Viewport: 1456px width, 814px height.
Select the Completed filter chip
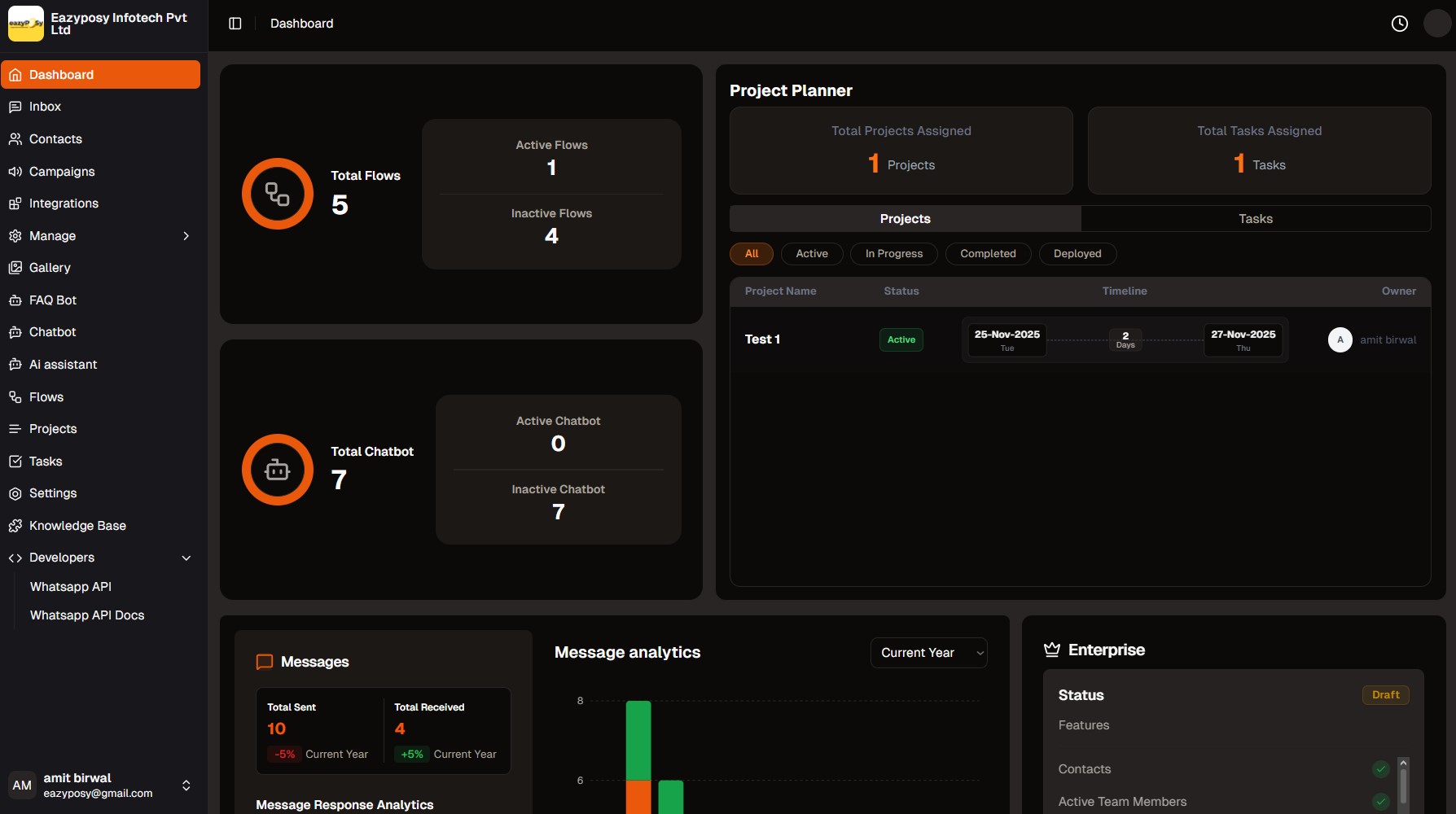[988, 253]
